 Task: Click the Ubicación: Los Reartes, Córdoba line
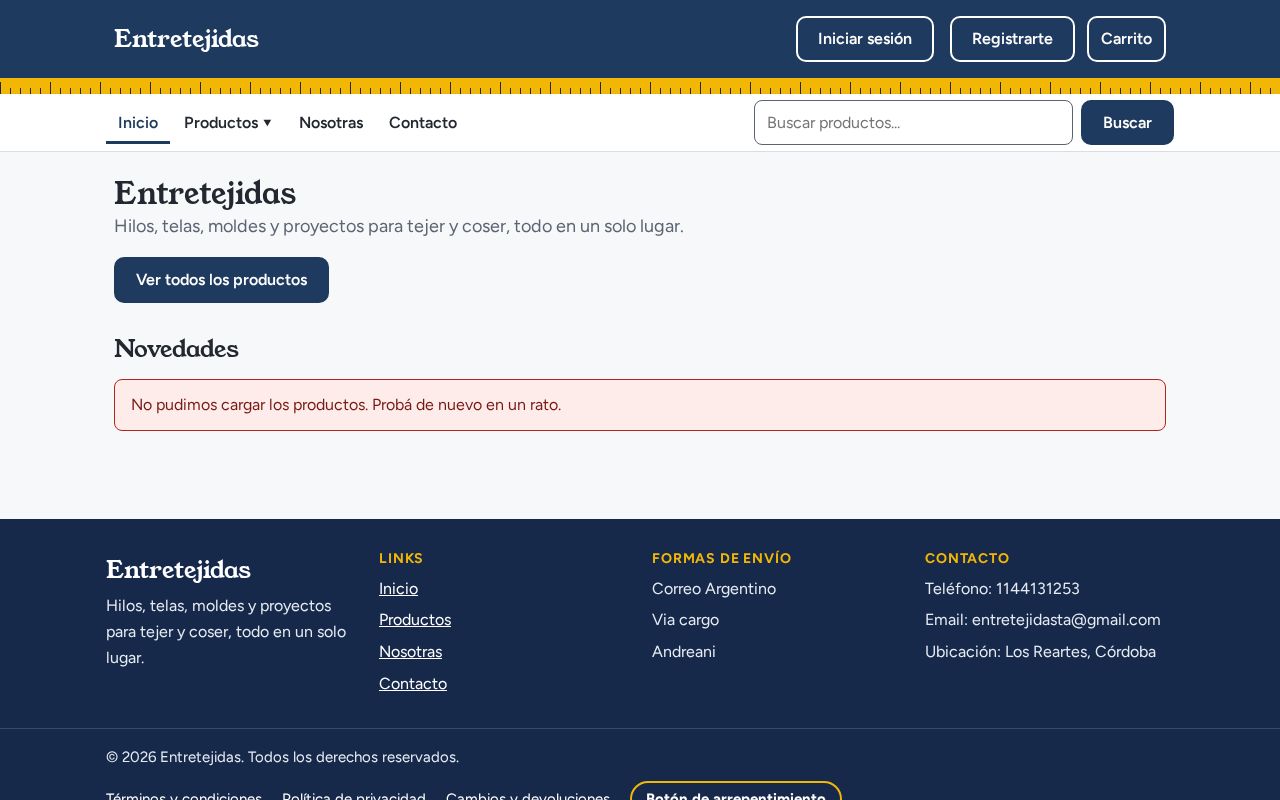[x=1040, y=652]
